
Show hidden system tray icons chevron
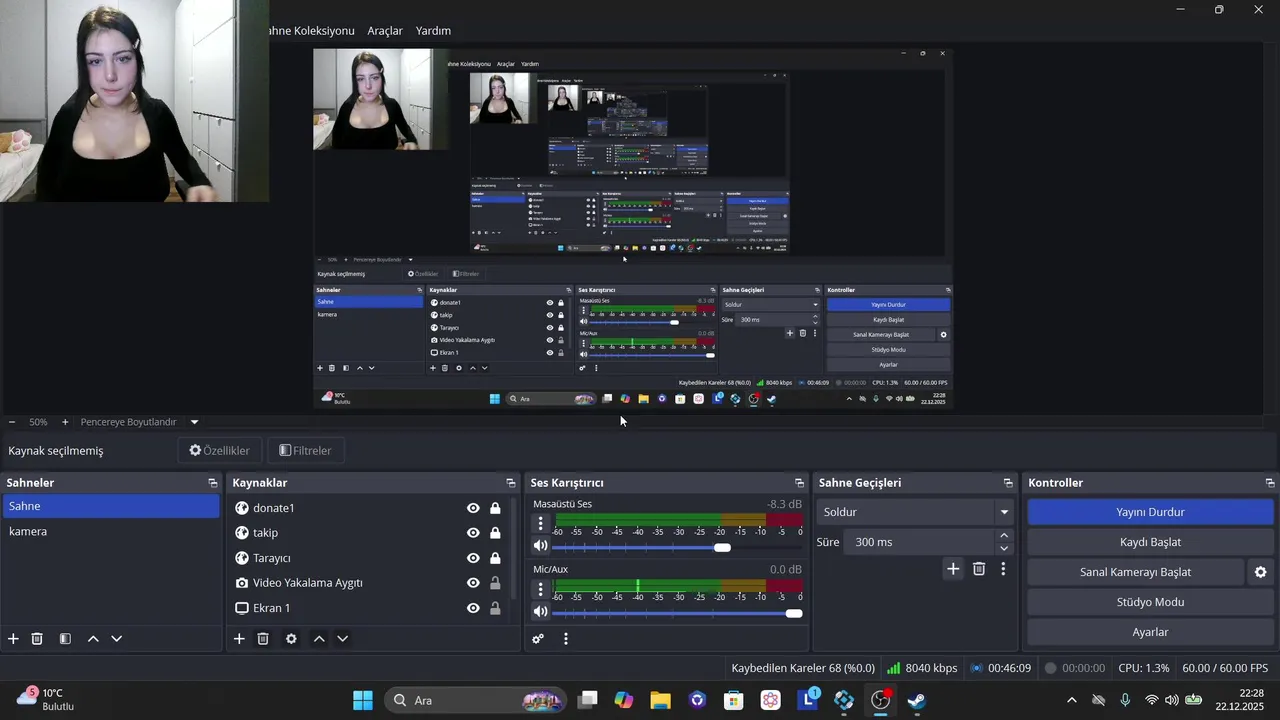(1072, 700)
